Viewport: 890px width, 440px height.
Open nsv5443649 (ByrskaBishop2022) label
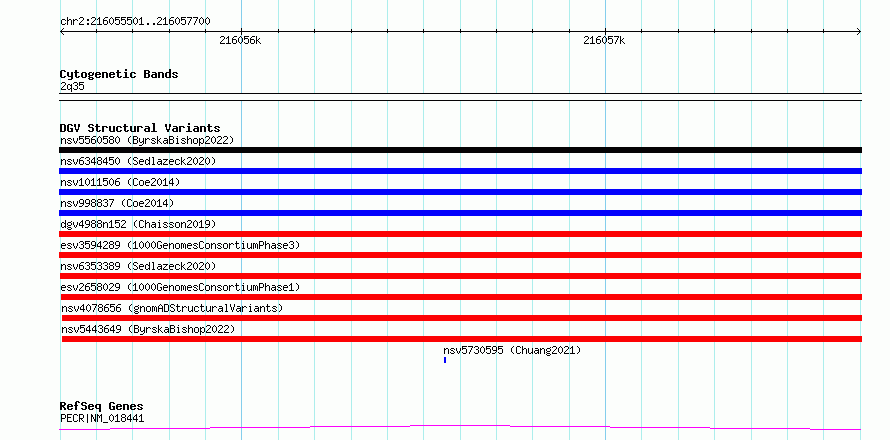click(148, 329)
